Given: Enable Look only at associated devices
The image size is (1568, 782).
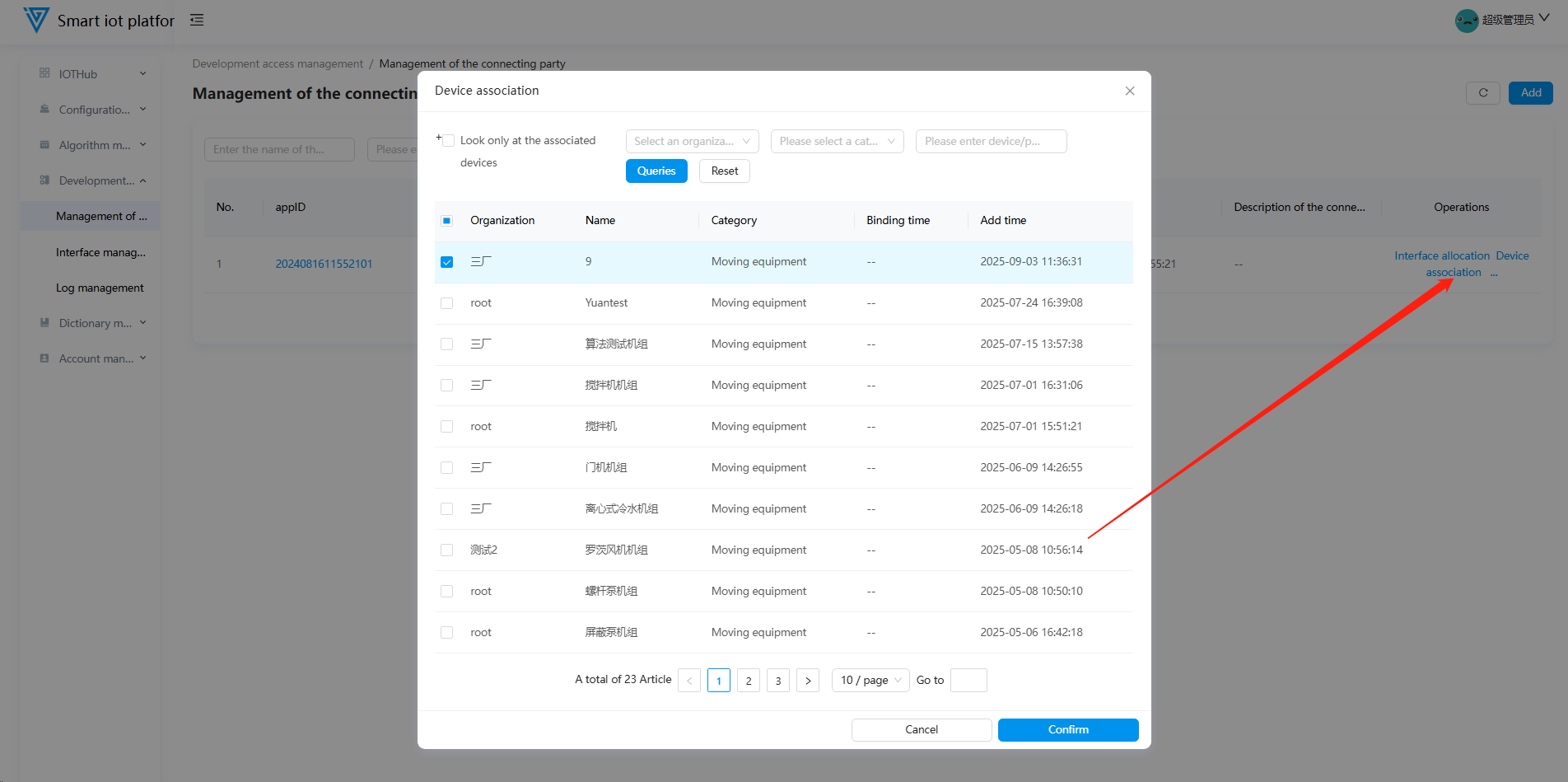Looking at the screenshot, I should (x=449, y=141).
